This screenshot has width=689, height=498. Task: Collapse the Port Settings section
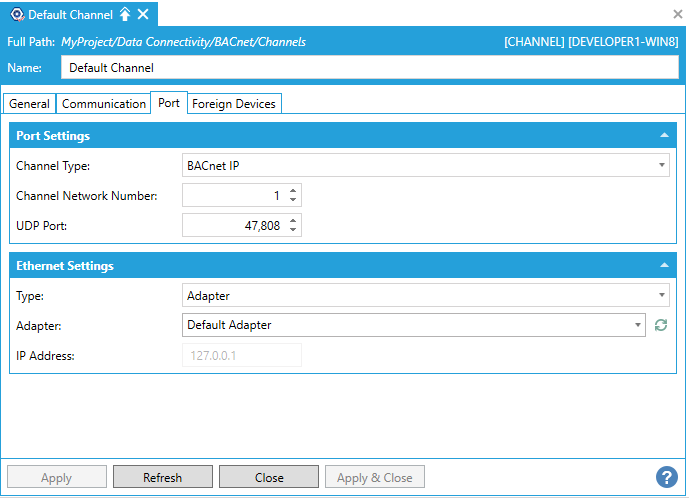[664, 136]
